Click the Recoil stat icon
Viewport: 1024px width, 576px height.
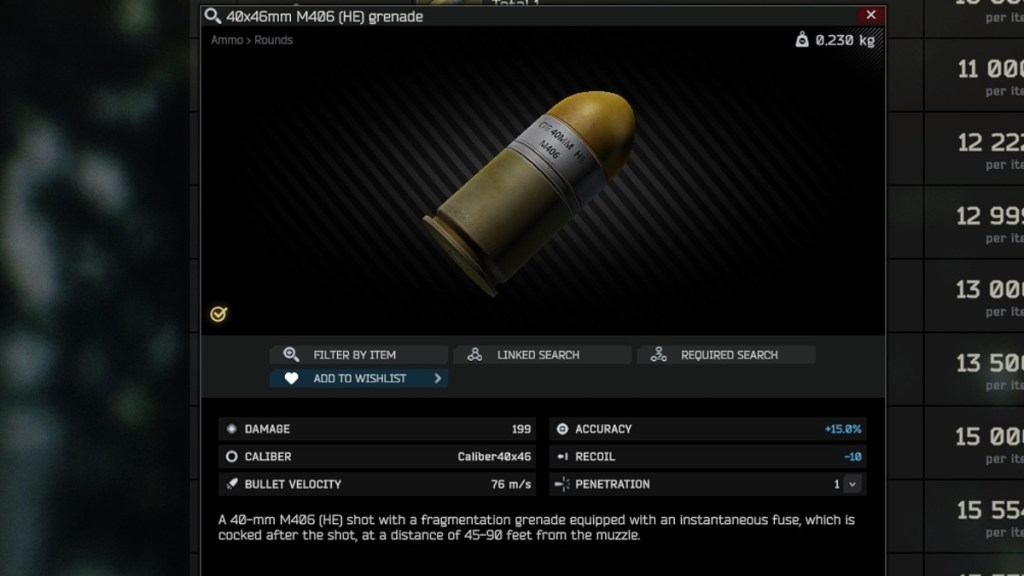(x=562, y=456)
